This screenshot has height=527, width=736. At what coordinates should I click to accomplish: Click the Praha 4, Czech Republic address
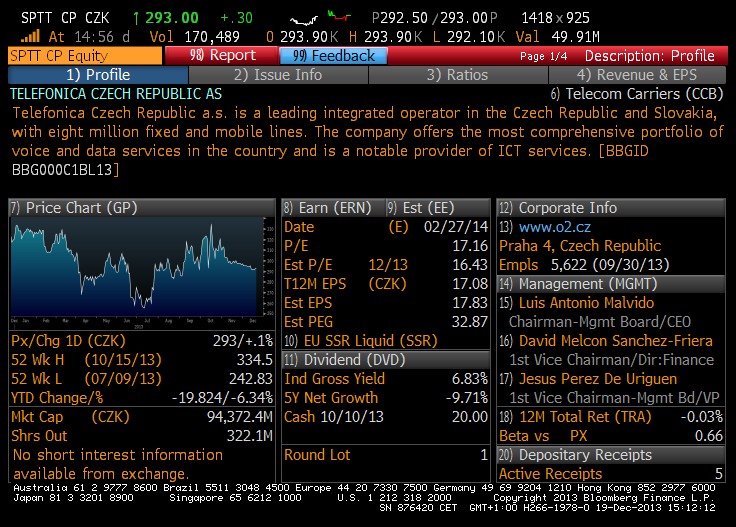[x=580, y=246]
